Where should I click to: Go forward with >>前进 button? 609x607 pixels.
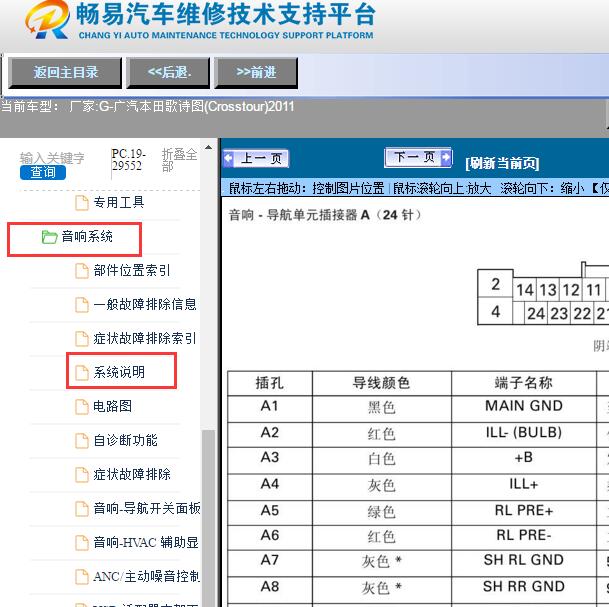pyautogui.click(x=256, y=73)
